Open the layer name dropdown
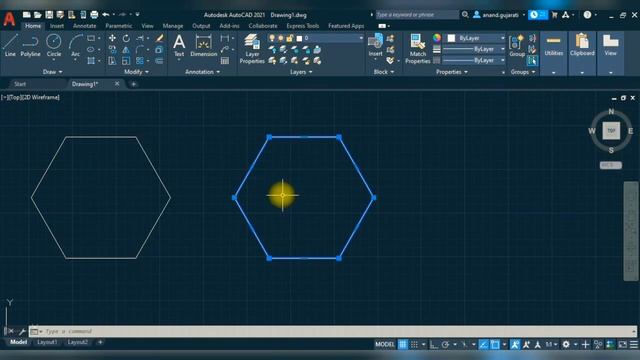Image resolution: width=640 pixels, height=360 pixels. click(x=361, y=38)
